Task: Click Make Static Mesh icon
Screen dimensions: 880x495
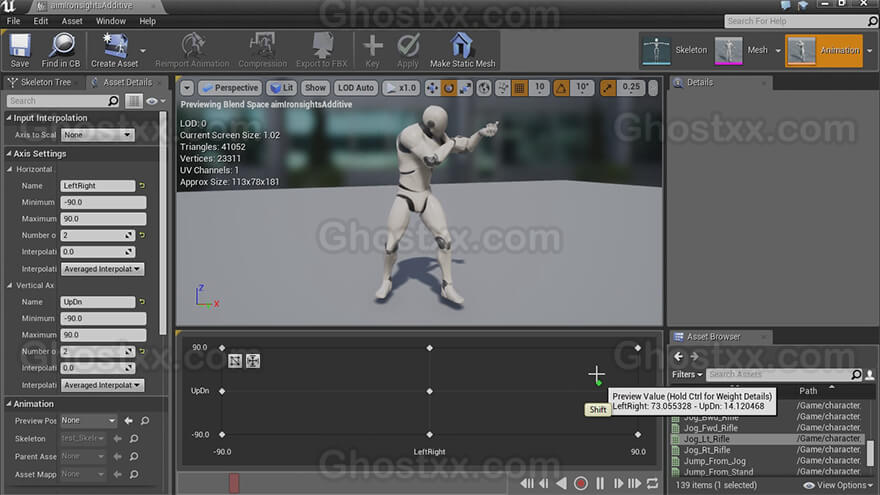Action: click(x=462, y=51)
